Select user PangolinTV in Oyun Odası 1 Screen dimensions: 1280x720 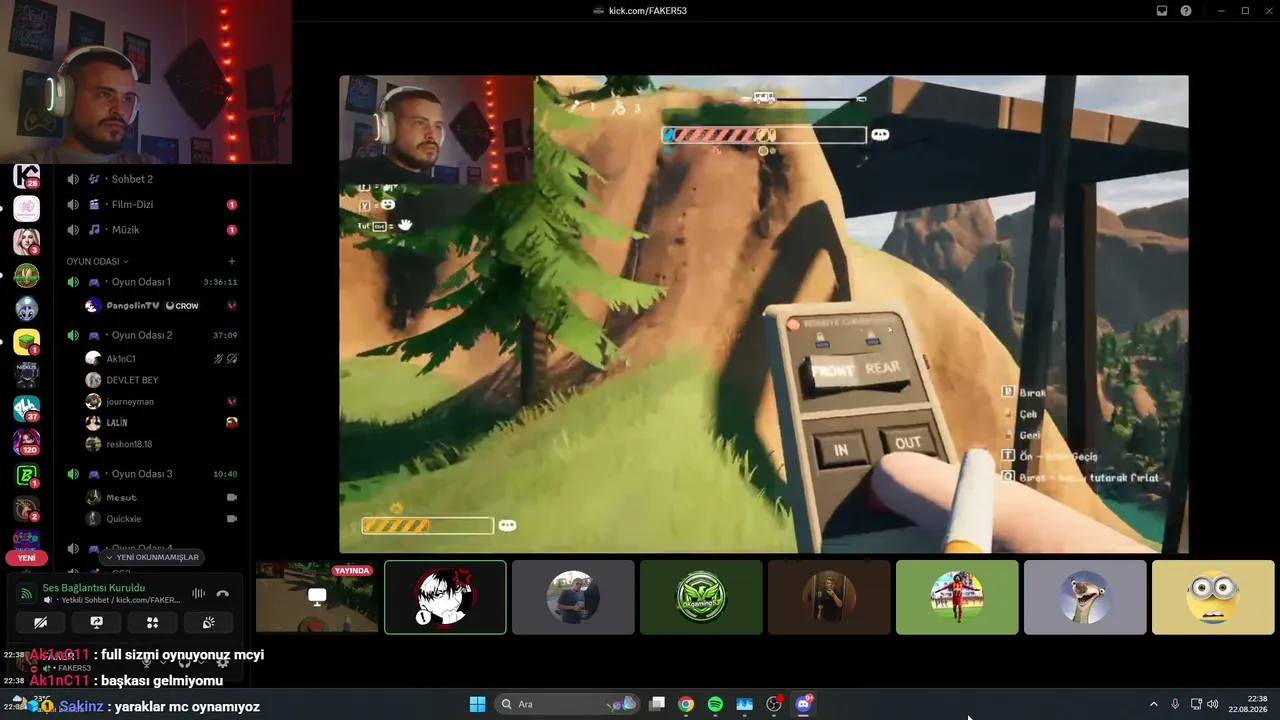tap(161, 305)
